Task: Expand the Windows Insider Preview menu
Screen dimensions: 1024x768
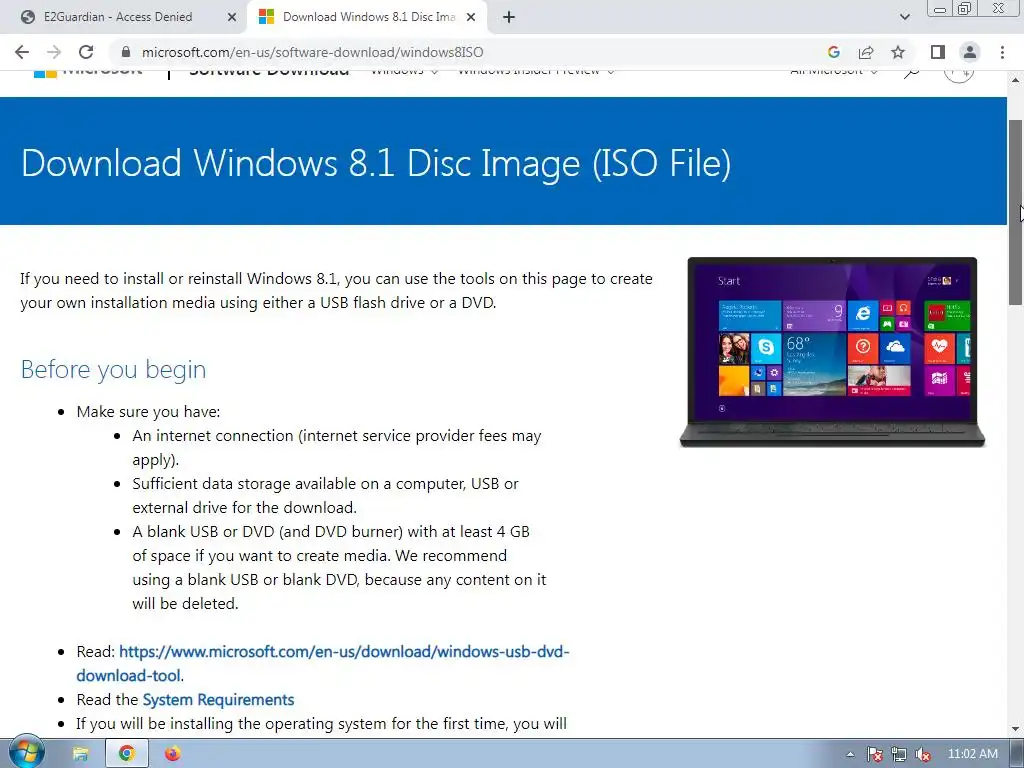Action: tap(536, 71)
